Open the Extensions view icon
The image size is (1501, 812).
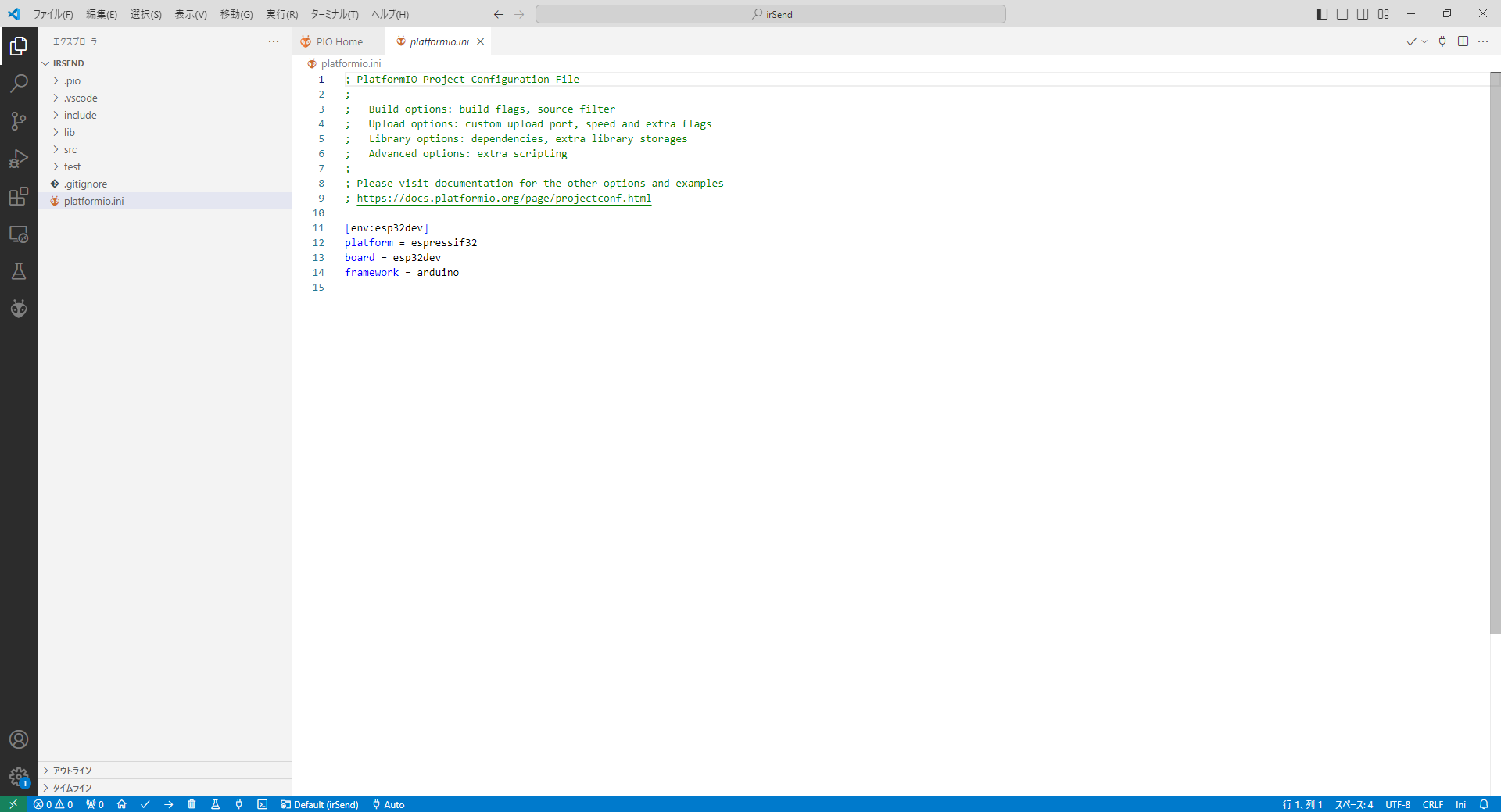click(19, 196)
